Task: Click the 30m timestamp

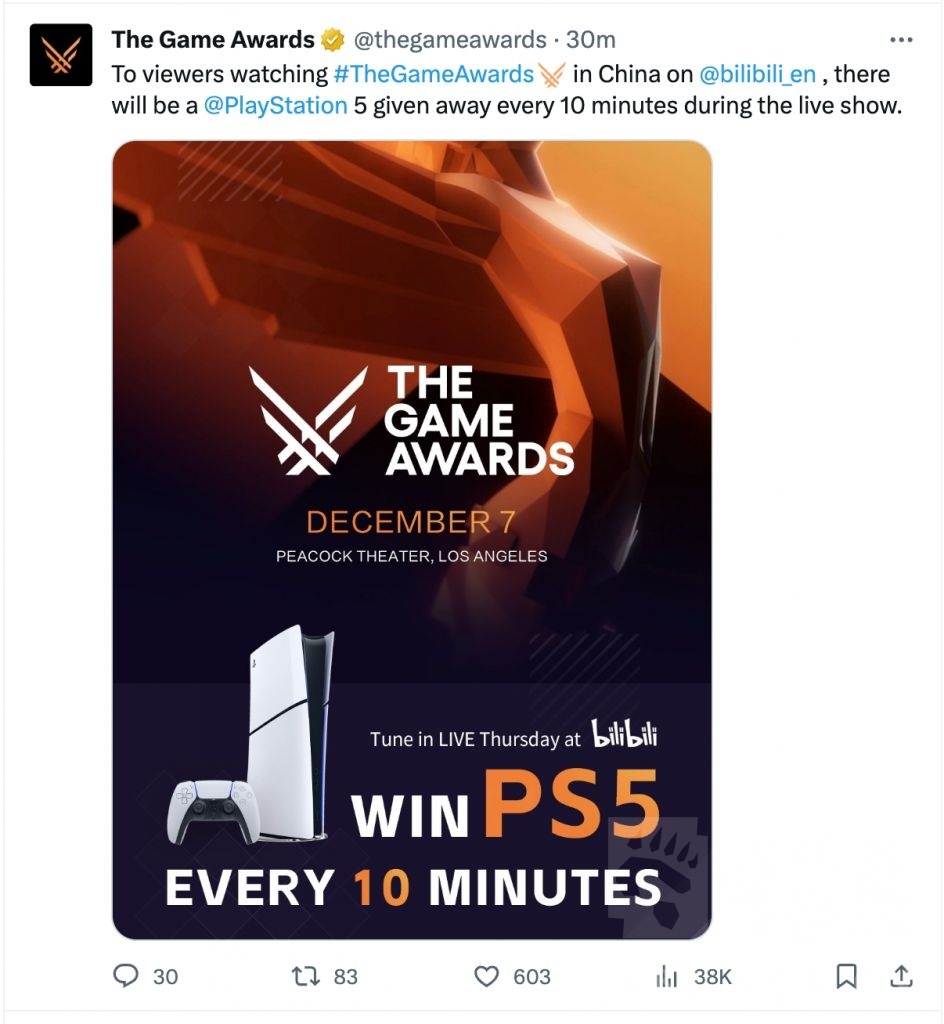Action: click(x=591, y=40)
